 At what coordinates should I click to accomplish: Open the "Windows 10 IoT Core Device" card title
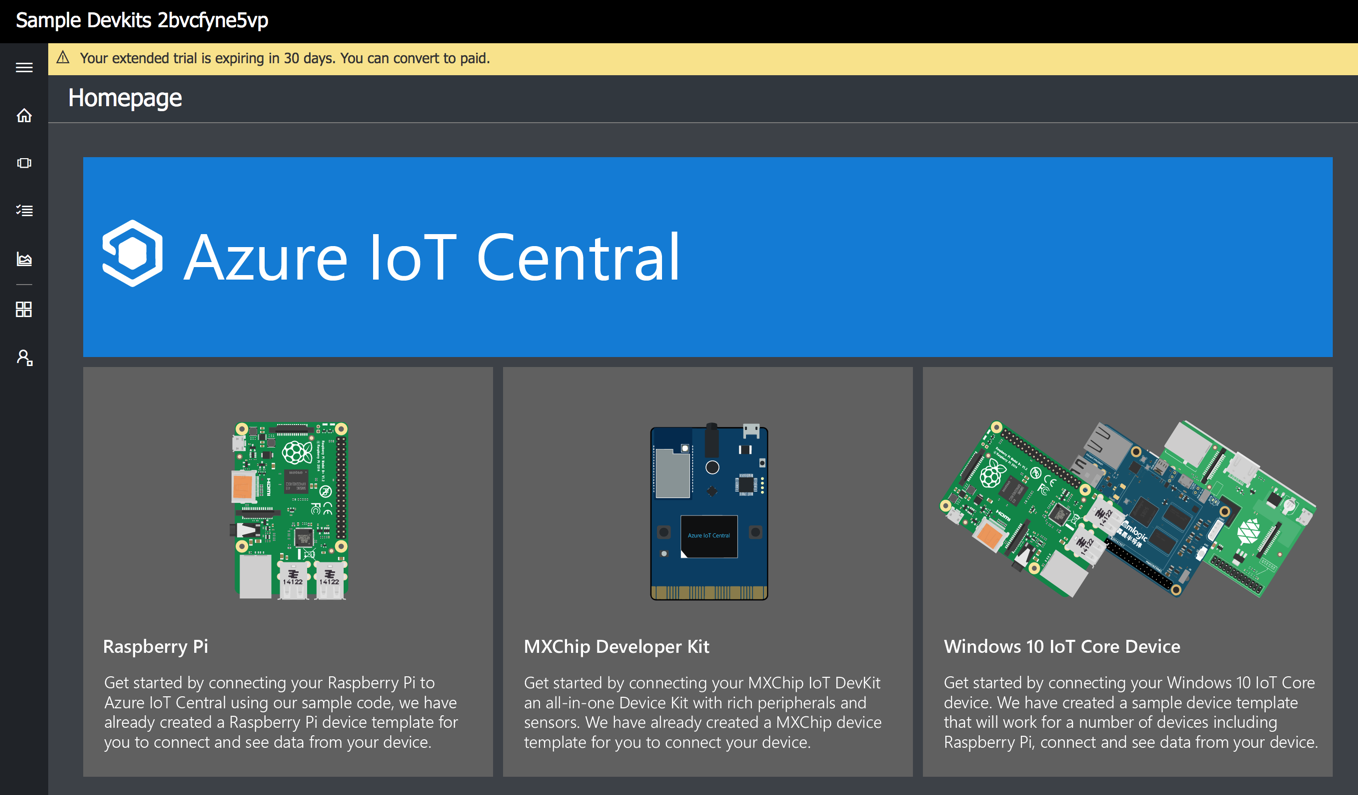pos(1062,647)
